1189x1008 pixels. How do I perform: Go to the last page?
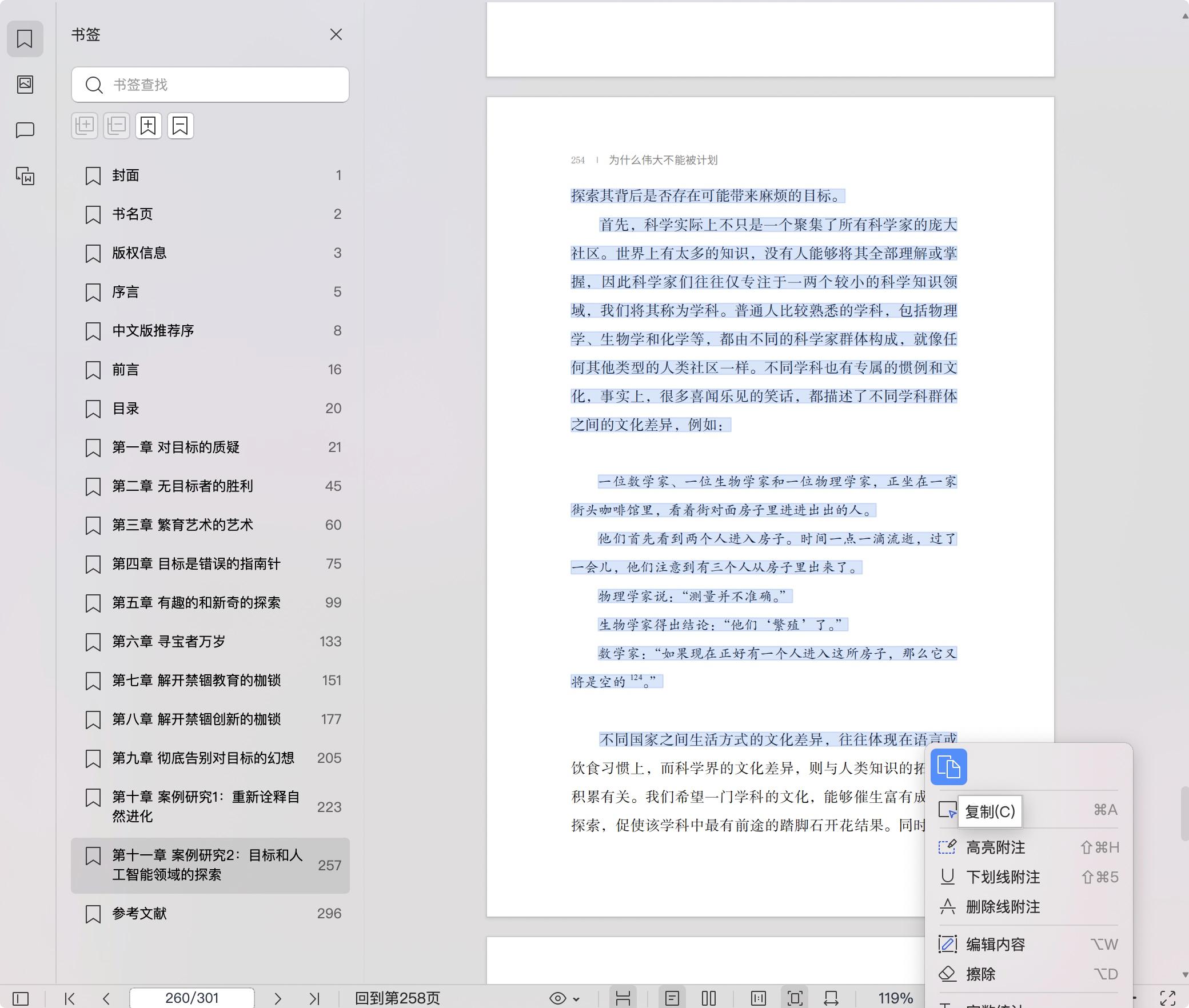coord(314,998)
